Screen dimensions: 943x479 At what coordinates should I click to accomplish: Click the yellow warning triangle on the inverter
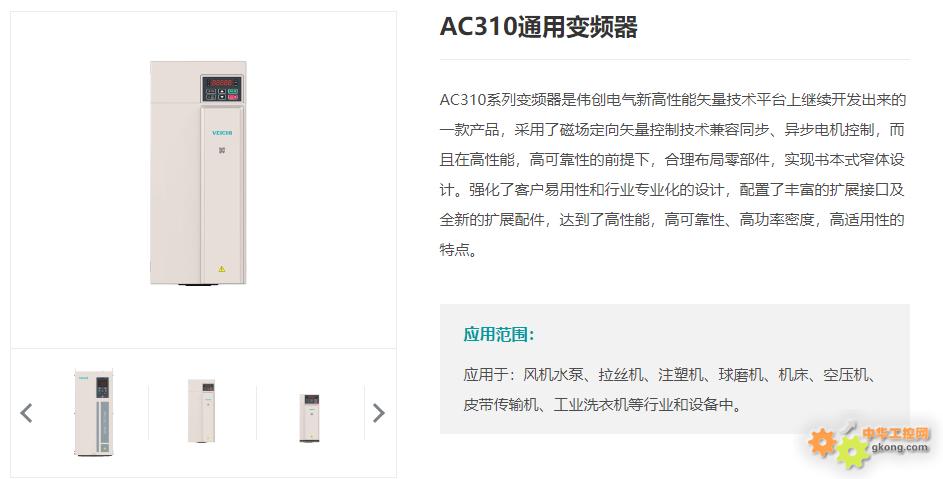coord(221,269)
